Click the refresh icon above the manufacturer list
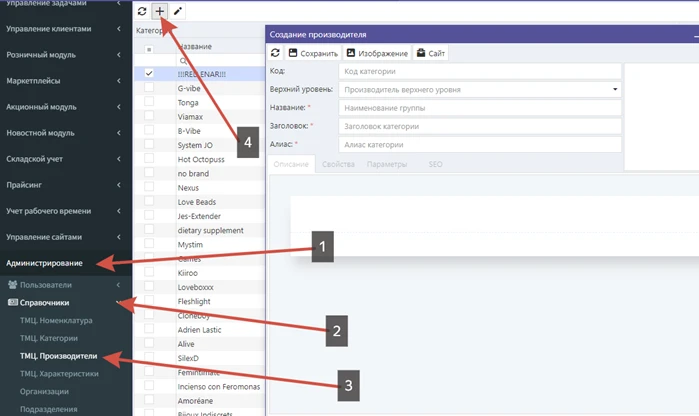 click(x=142, y=11)
